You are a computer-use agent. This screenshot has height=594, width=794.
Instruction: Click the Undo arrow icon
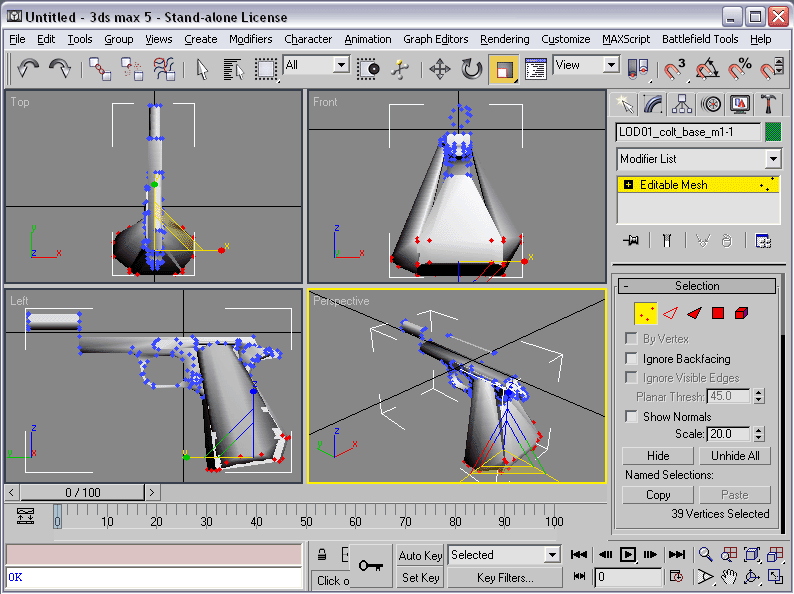click(28, 68)
